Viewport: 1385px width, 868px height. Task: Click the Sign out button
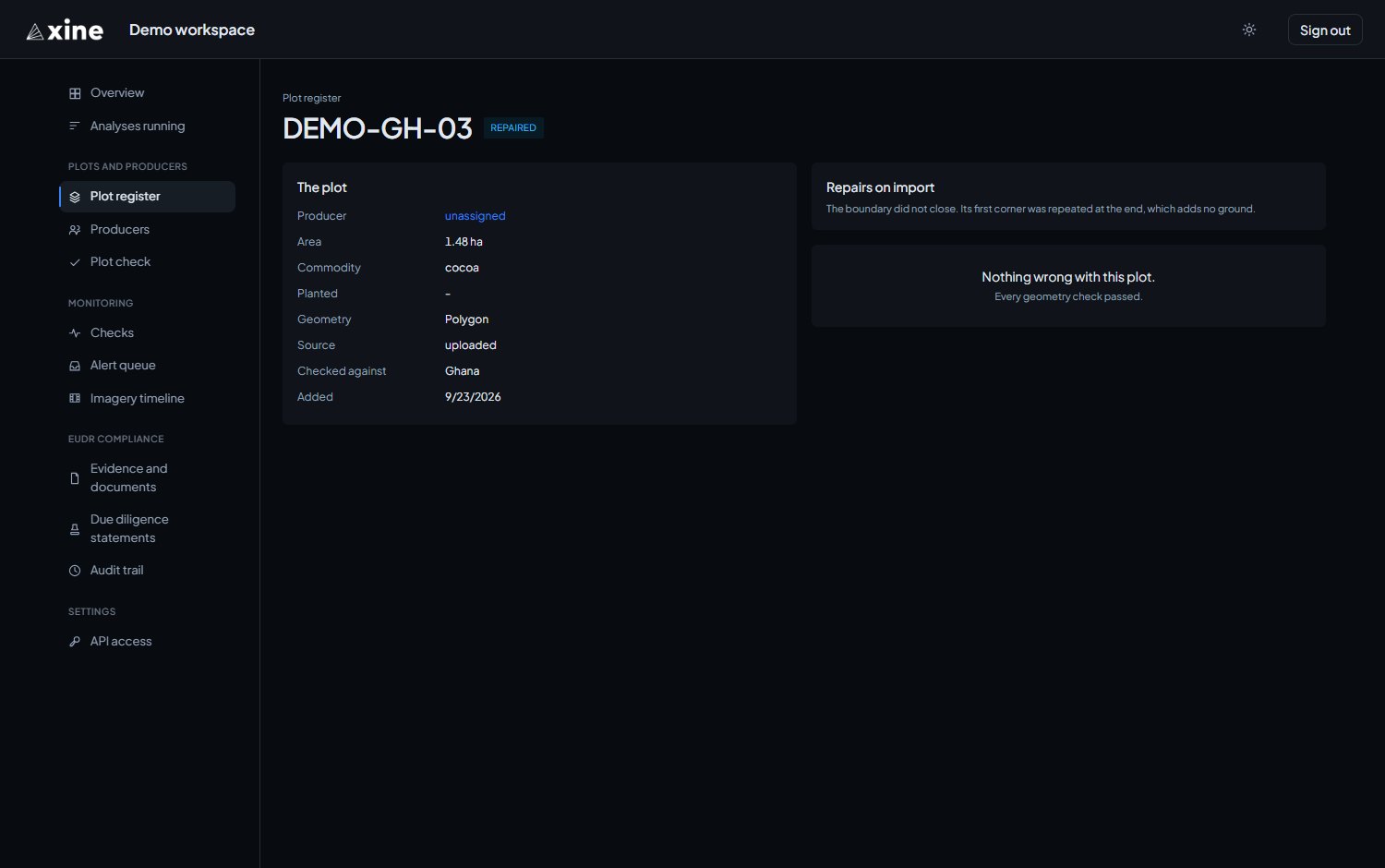point(1325,30)
